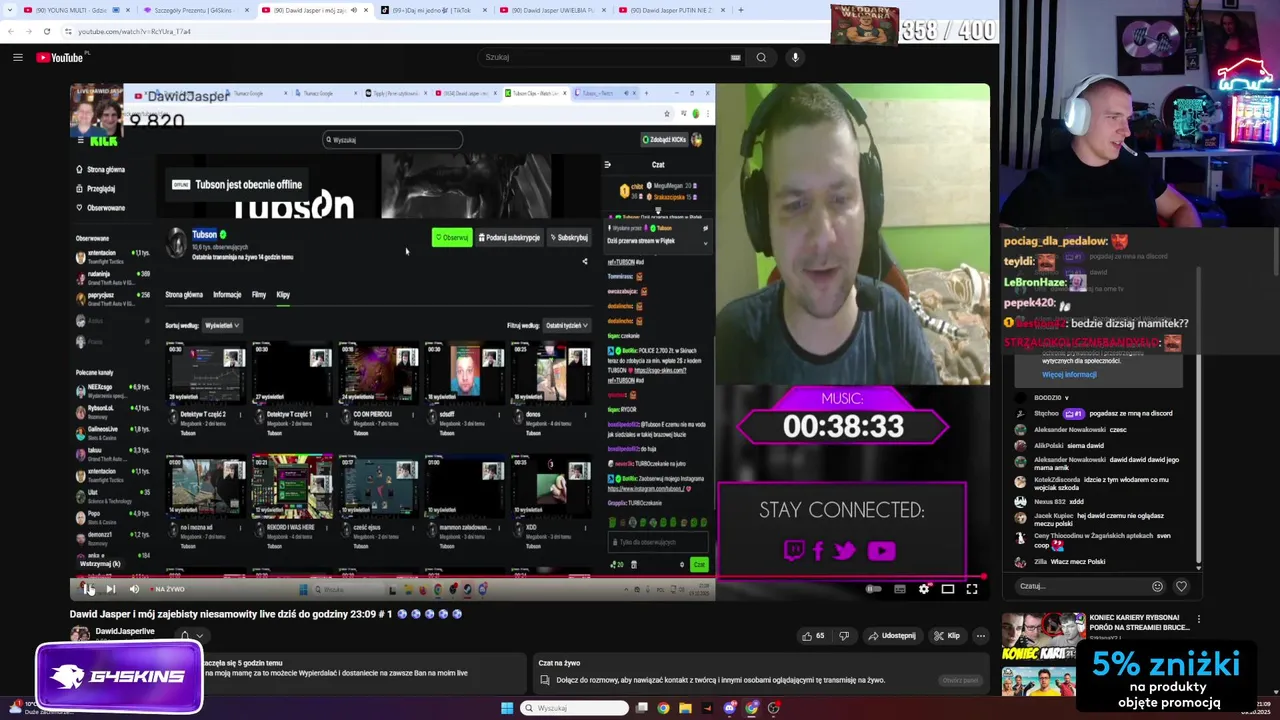
Task: Open a new browser tab
Action: point(740,10)
